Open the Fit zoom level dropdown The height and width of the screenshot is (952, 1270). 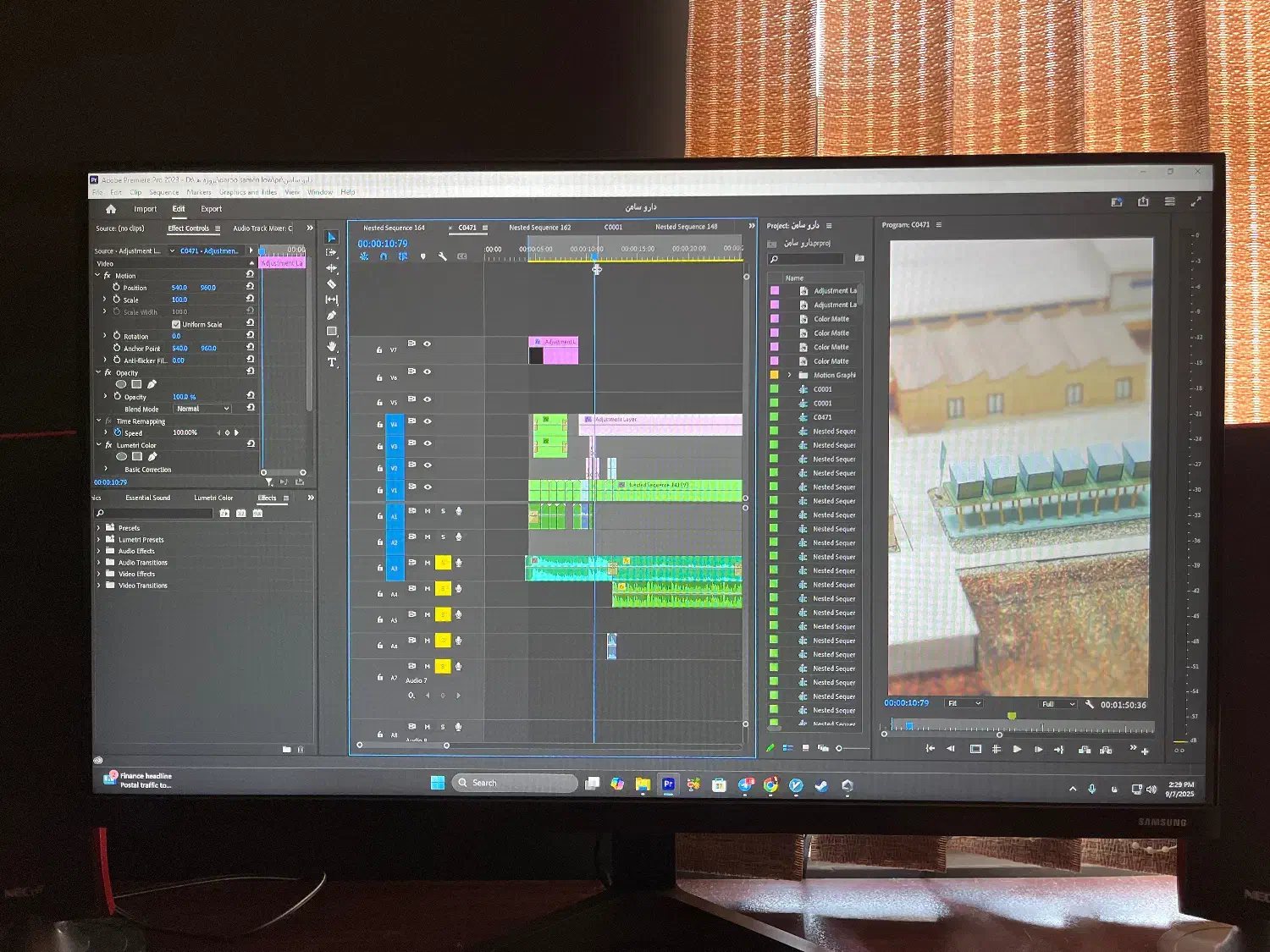pos(964,703)
